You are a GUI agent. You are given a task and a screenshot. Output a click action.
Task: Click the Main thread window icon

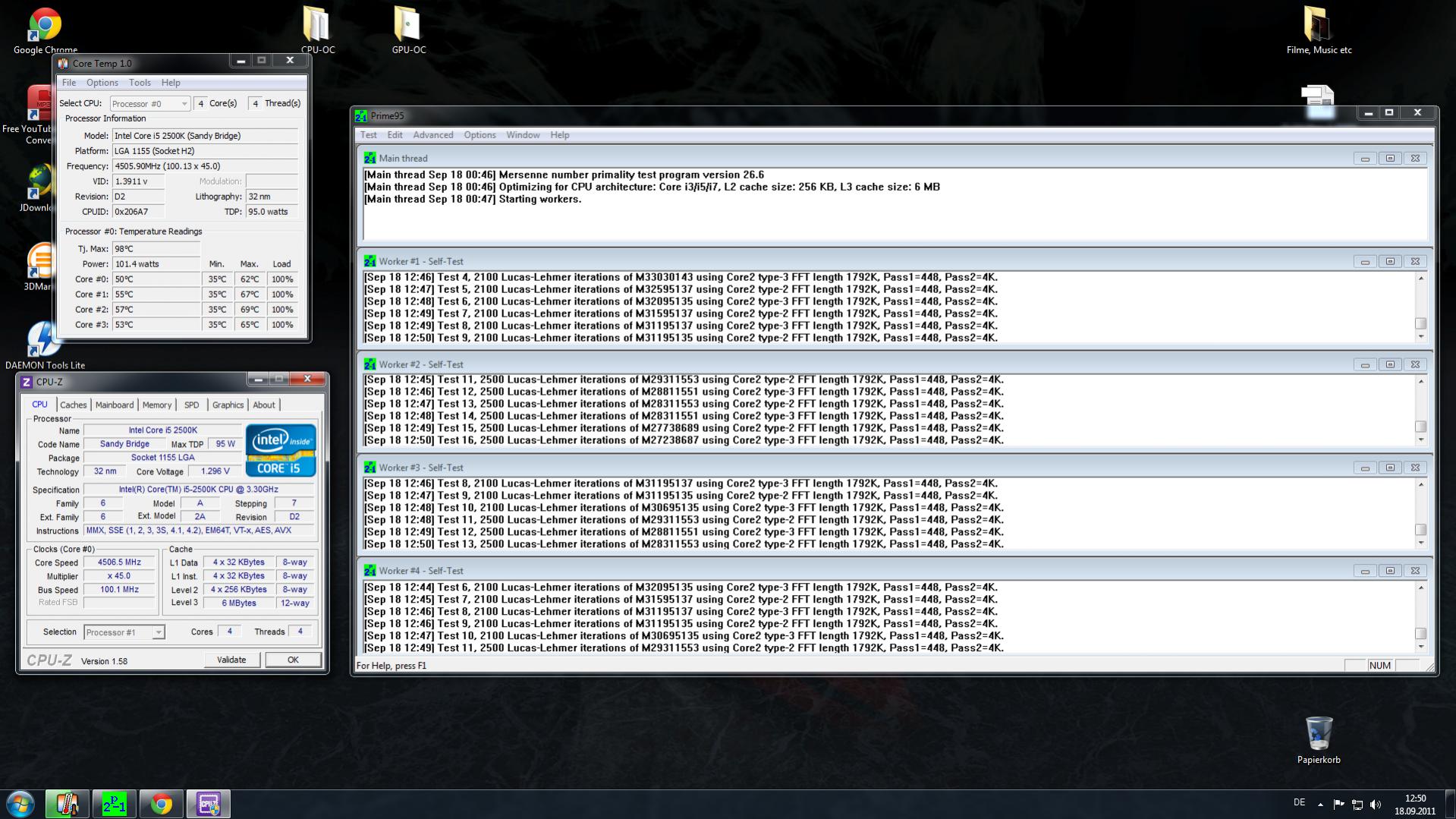coord(370,159)
